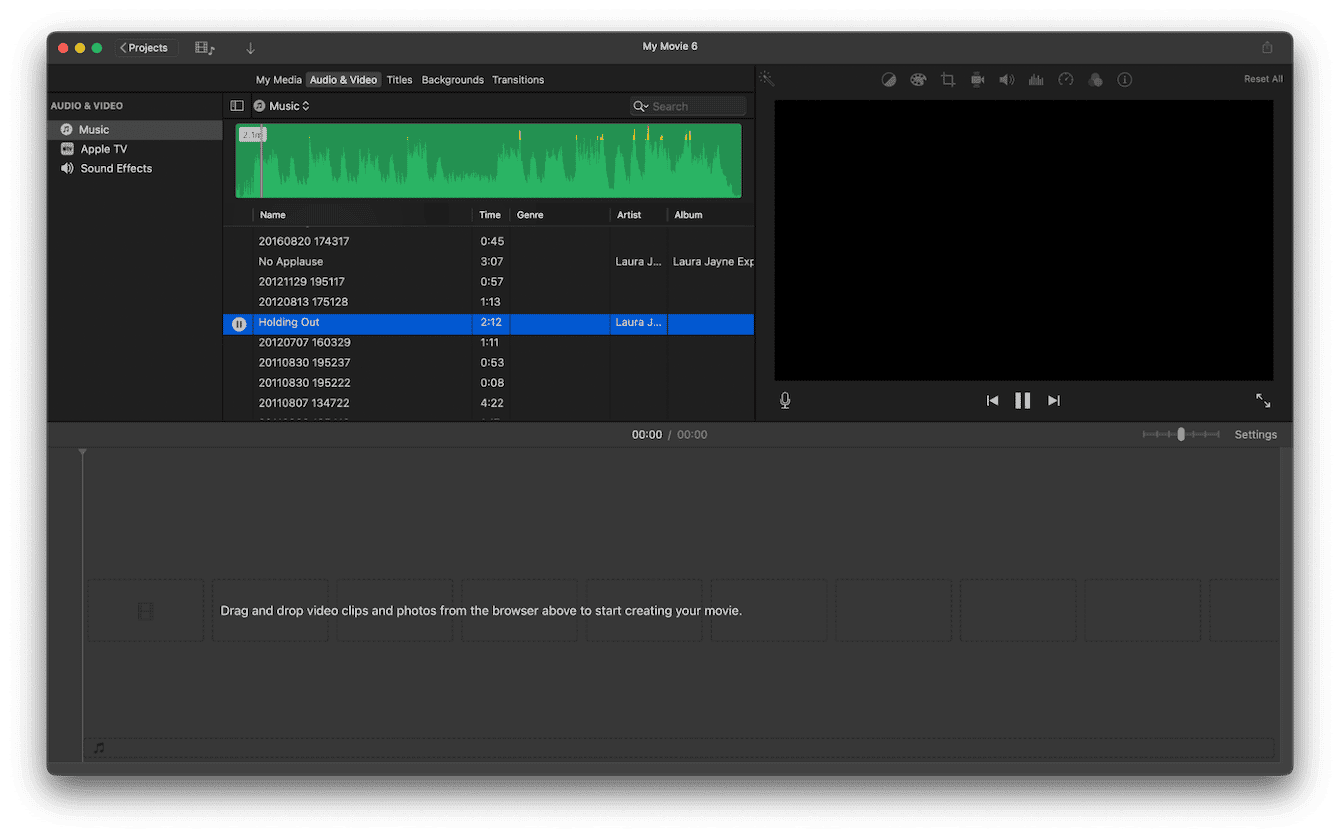
Task: Click the clip information icon
Action: [1124, 79]
